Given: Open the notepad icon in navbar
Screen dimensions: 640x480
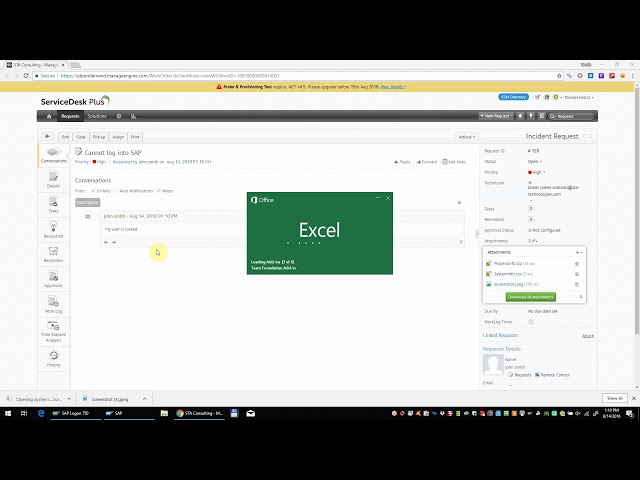Looking at the screenshot, I should [x=542, y=116].
